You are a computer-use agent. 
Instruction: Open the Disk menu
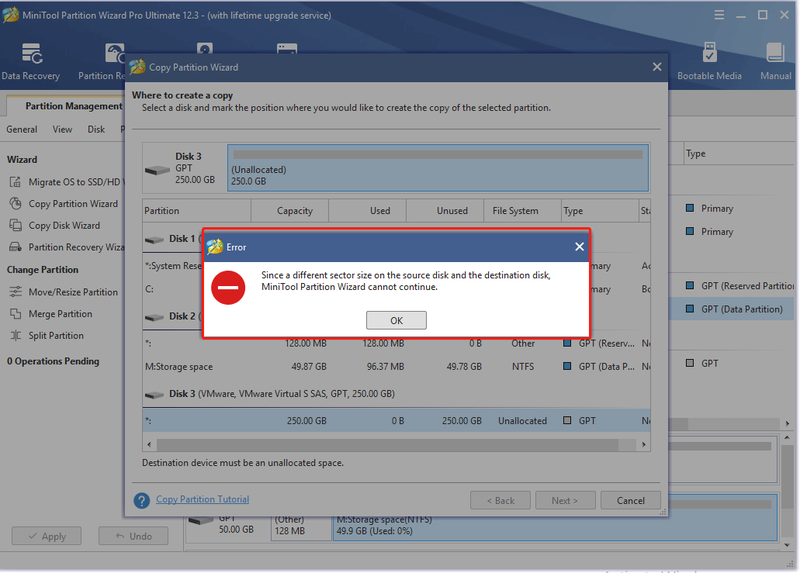[96, 130]
